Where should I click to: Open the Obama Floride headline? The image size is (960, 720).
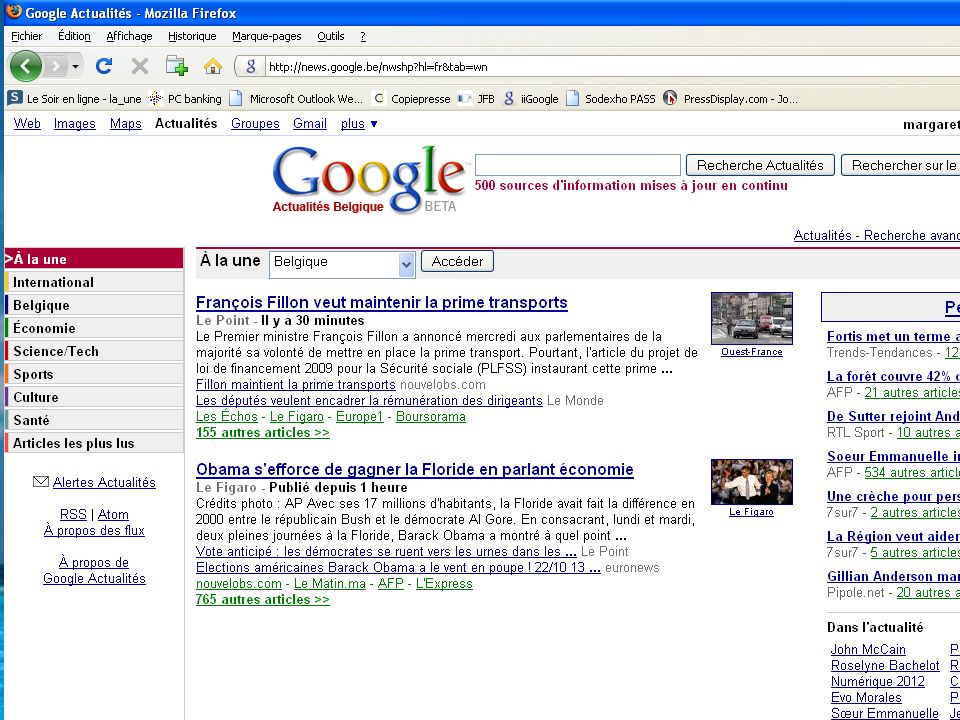[x=414, y=470]
